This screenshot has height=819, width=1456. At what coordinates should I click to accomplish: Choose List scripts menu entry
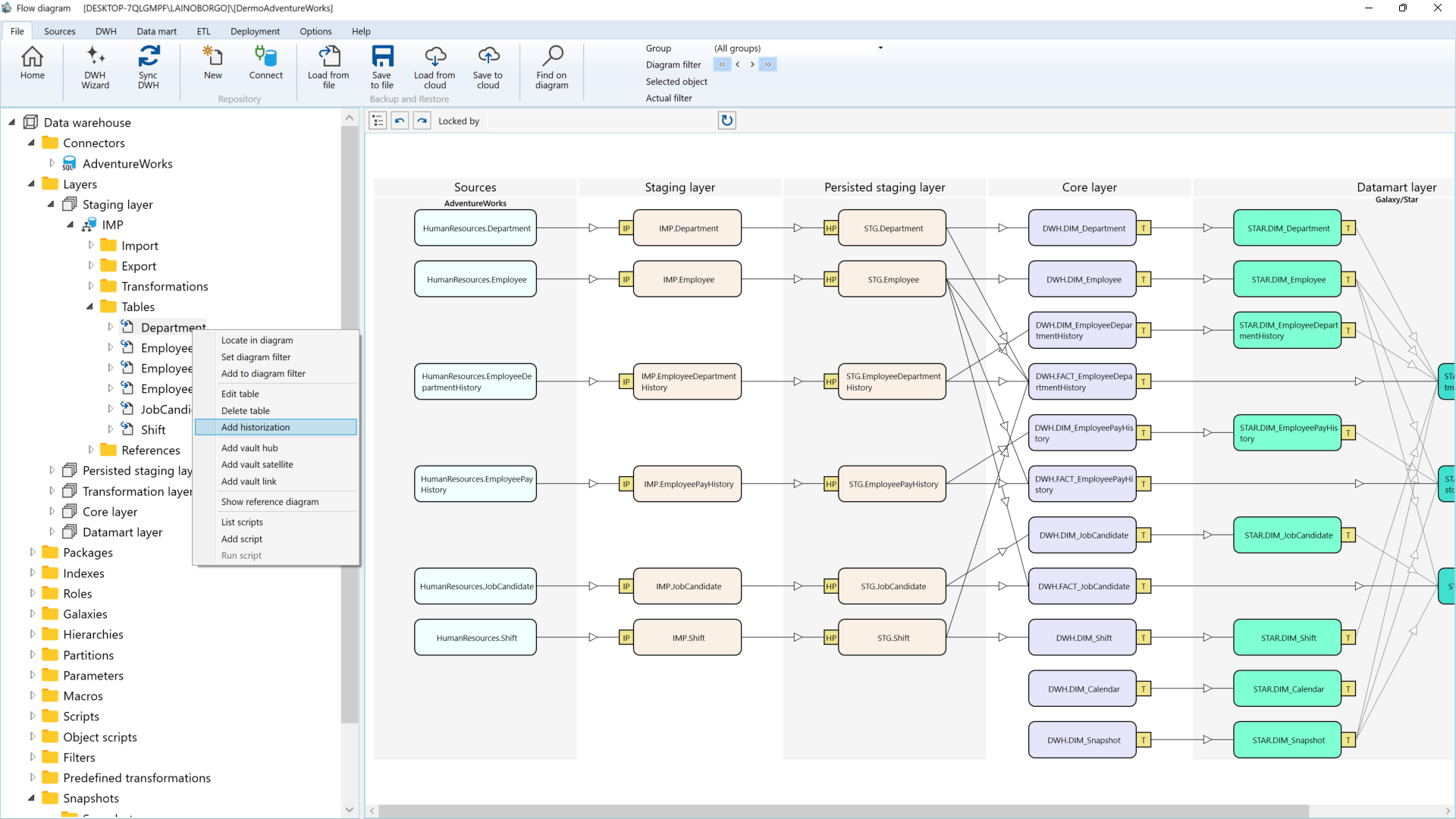(276, 522)
